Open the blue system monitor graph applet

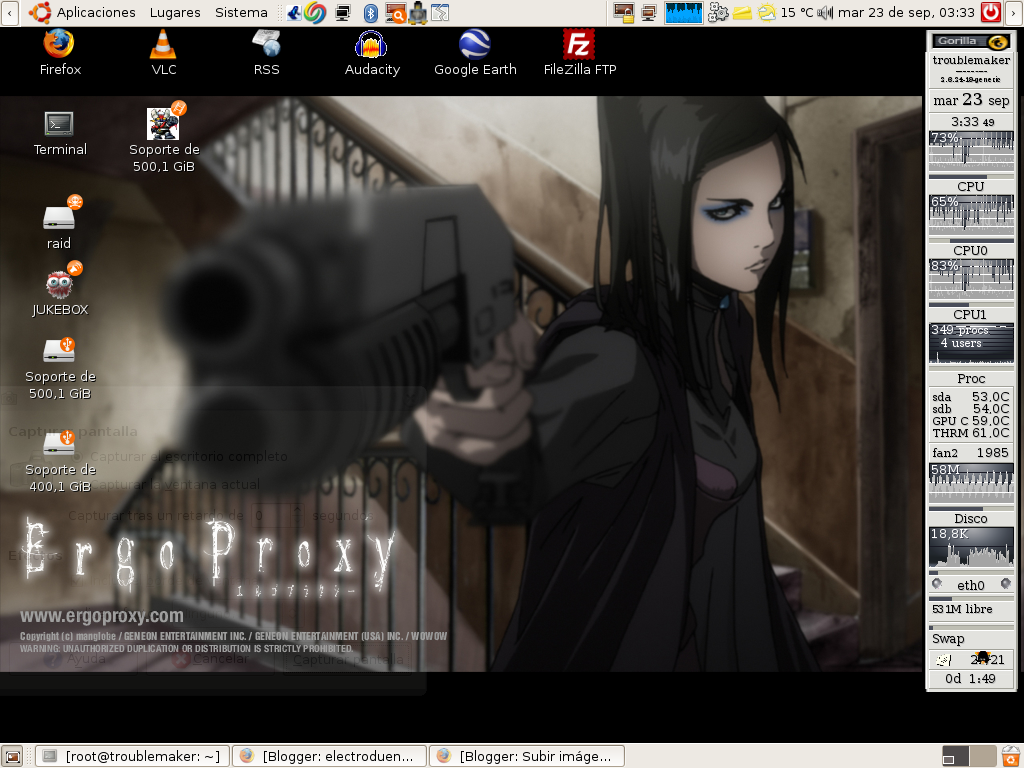(x=683, y=12)
